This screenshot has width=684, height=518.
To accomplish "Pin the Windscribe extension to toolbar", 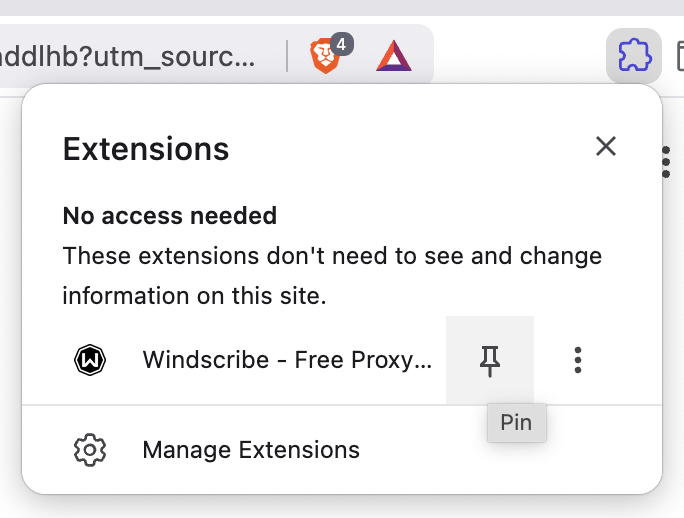I will point(489,360).
